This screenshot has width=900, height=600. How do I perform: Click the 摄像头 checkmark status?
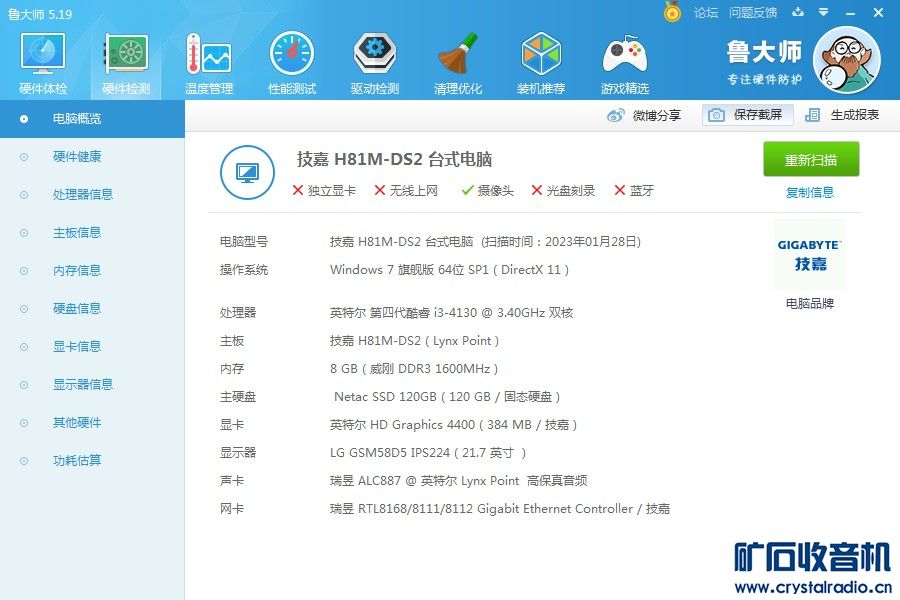click(x=488, y=191)
